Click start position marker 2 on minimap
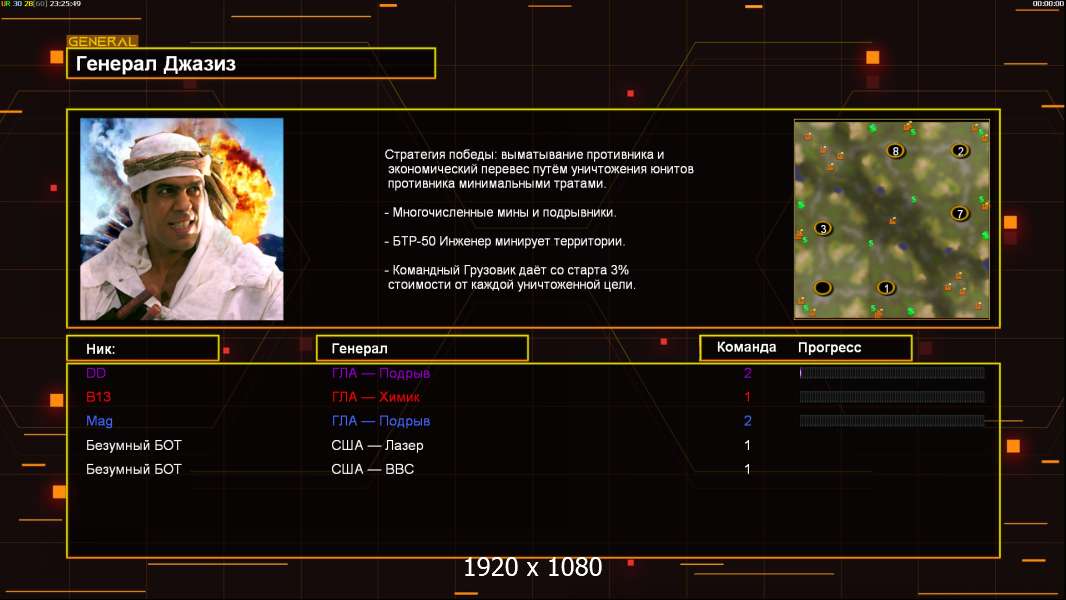 point(960,151)
